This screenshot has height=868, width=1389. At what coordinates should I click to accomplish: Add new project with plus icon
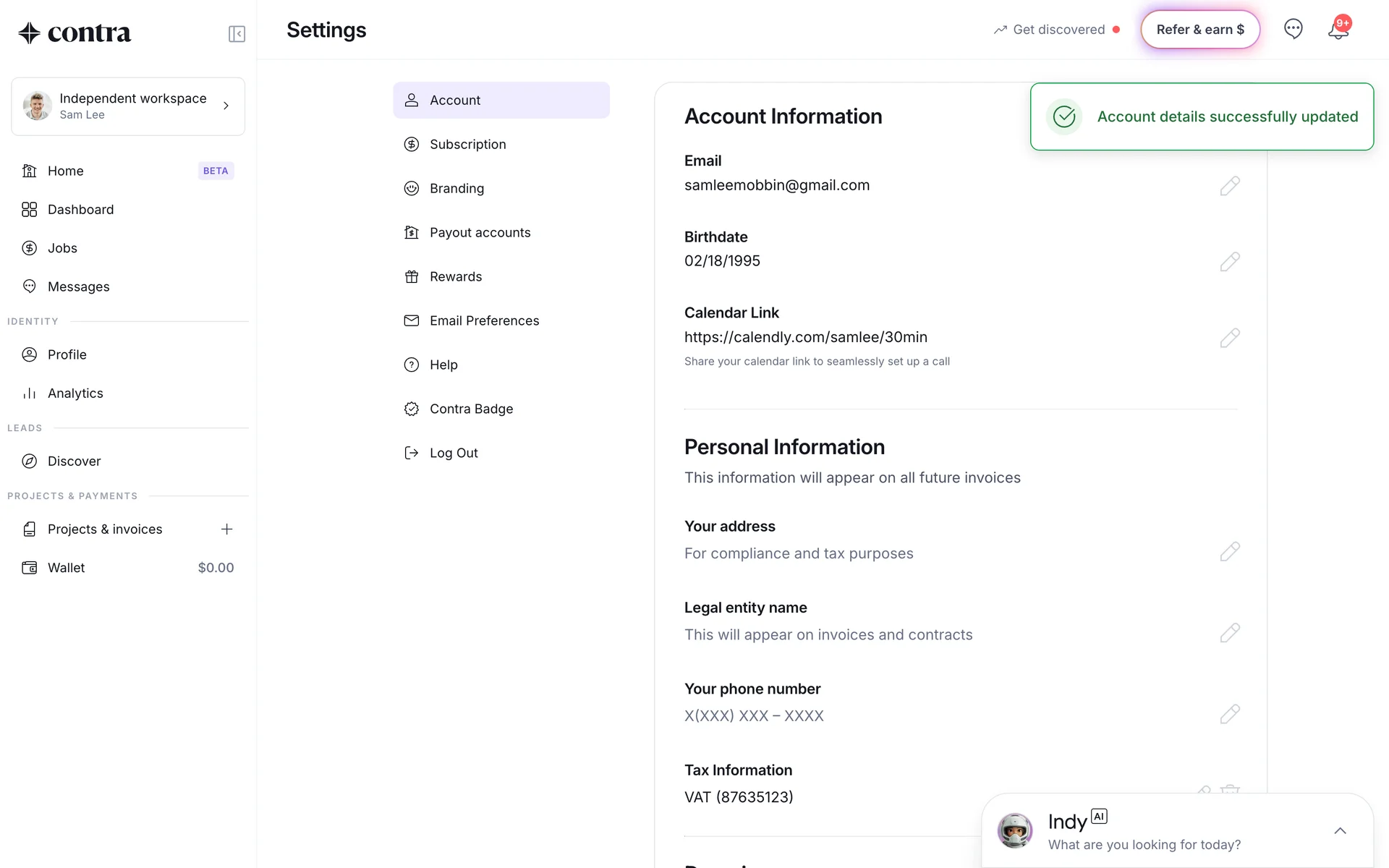(226, 529)
